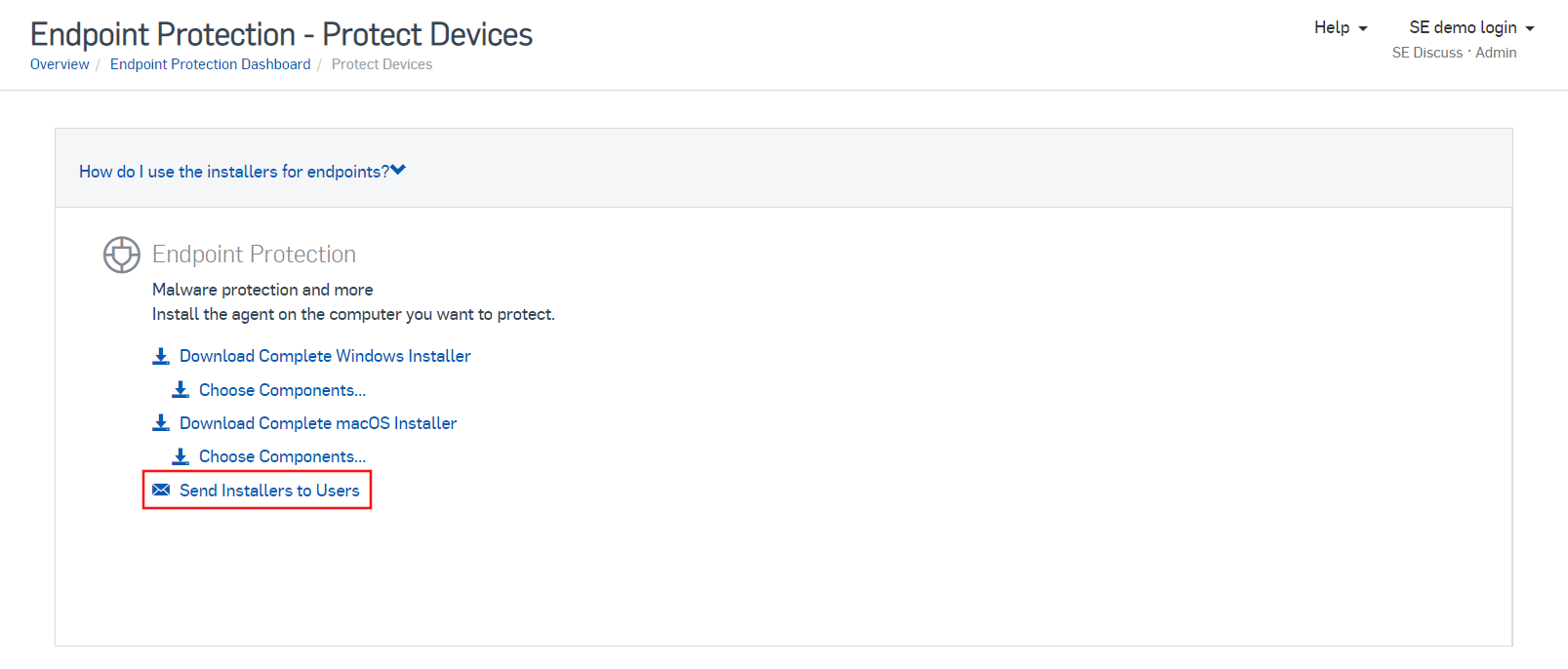Click the envelope icon for Send Installers
The width and height of the screenshot is (1568, 669).
coord(161,490)
